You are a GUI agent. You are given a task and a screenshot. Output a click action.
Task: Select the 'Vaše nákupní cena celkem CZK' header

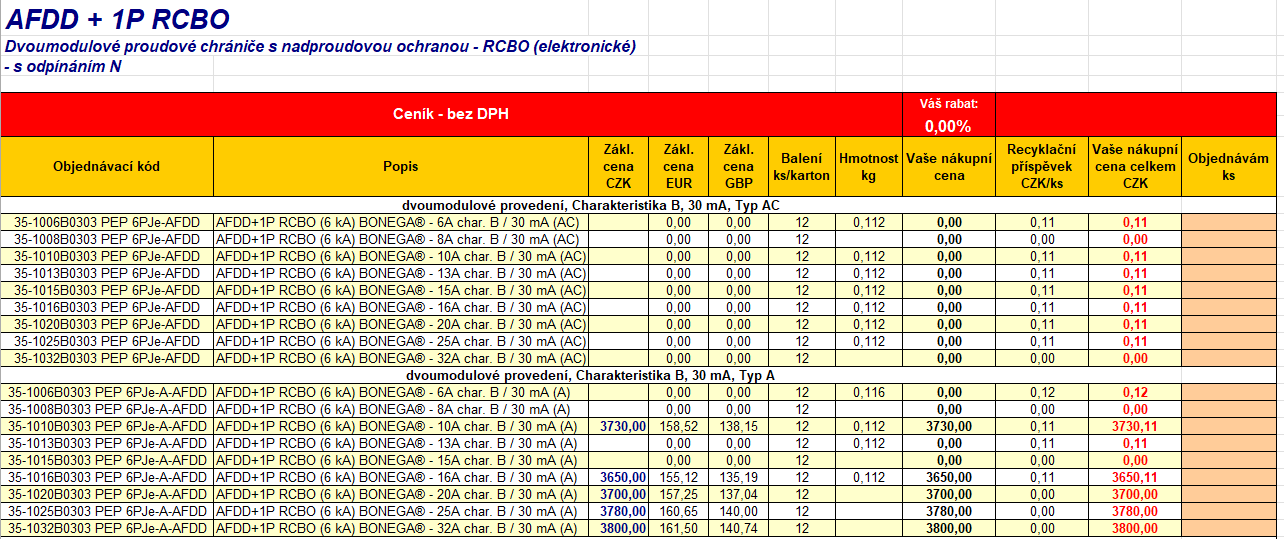click(x=1135, y=166)
